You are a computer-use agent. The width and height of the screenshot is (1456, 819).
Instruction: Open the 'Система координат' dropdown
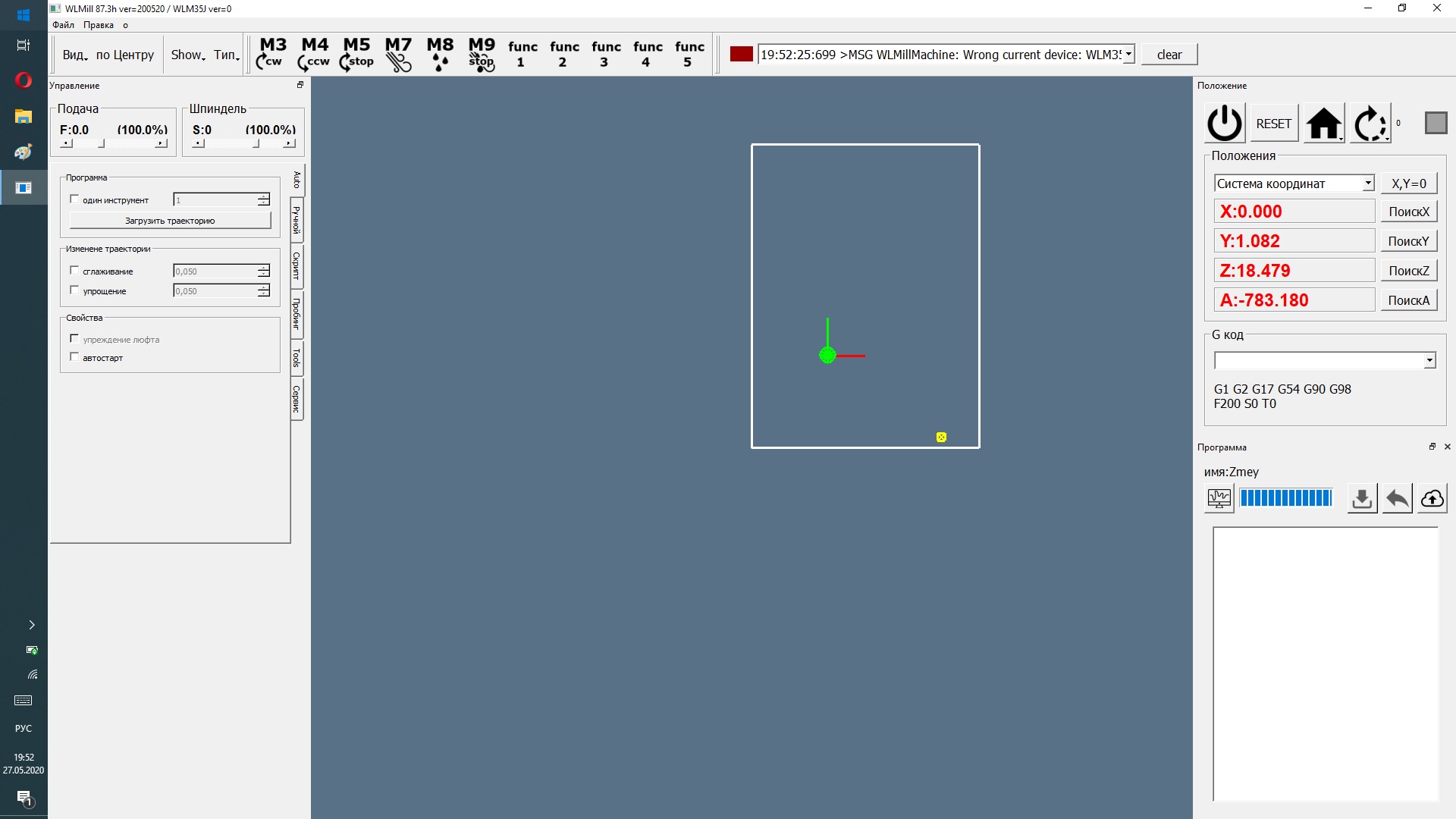[x=1368, y=184]
